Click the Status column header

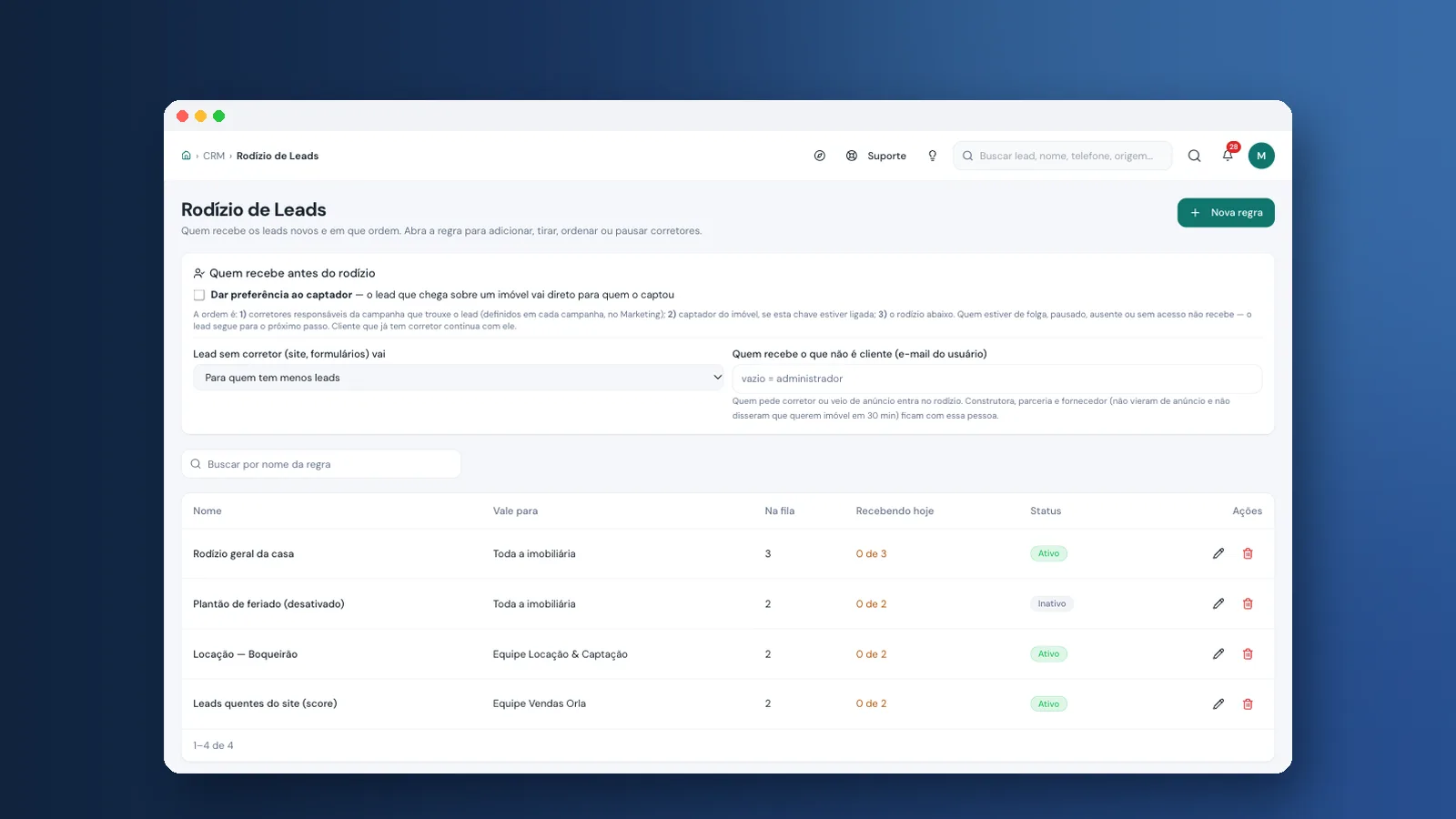[1046, 511]
